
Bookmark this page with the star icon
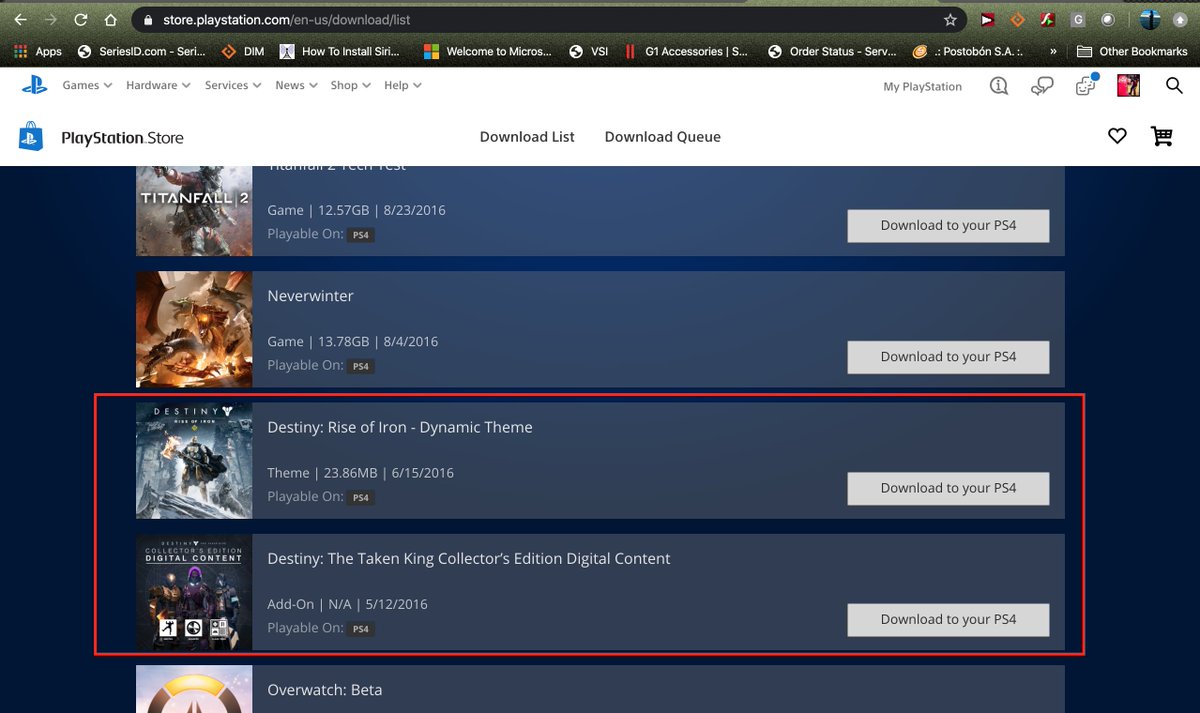point(950,19)
